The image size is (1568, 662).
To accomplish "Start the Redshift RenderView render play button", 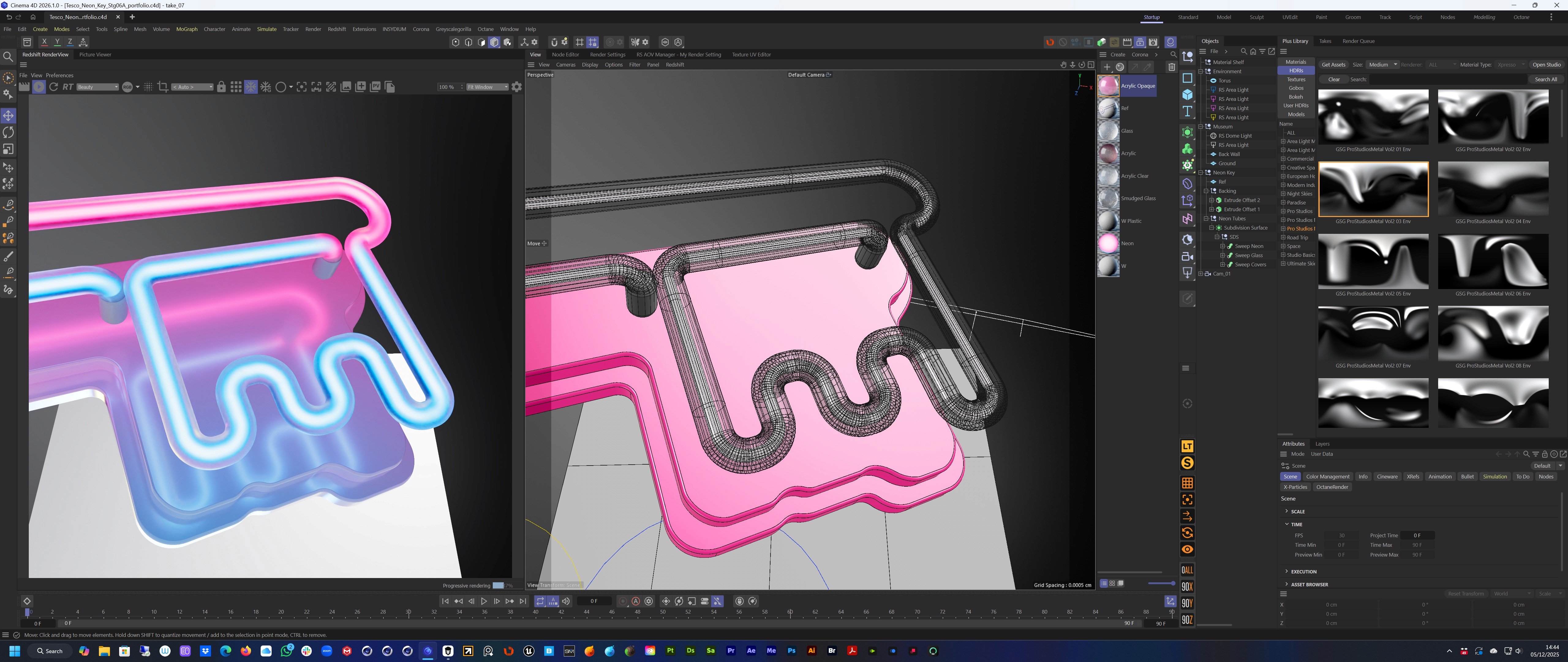I will coord(38,87).
